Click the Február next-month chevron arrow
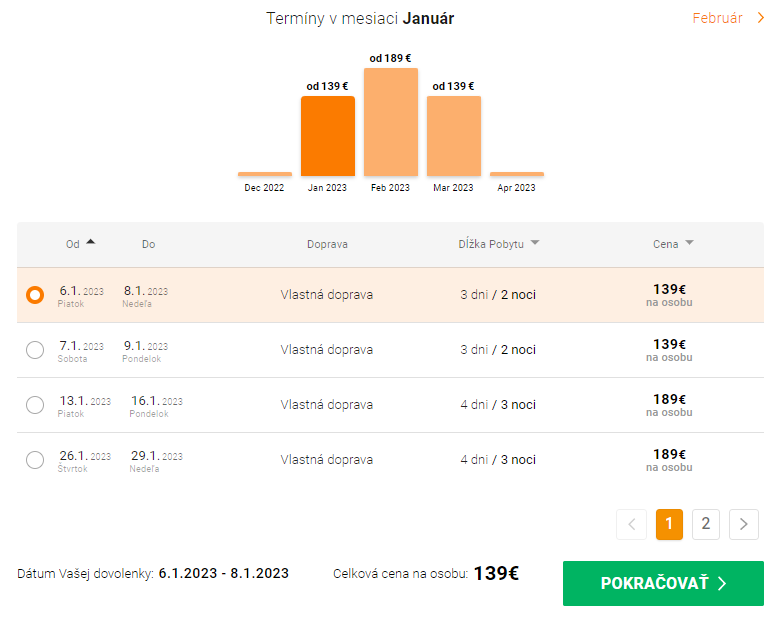Screen dimensions: 777x629 (x=760, y=18)
